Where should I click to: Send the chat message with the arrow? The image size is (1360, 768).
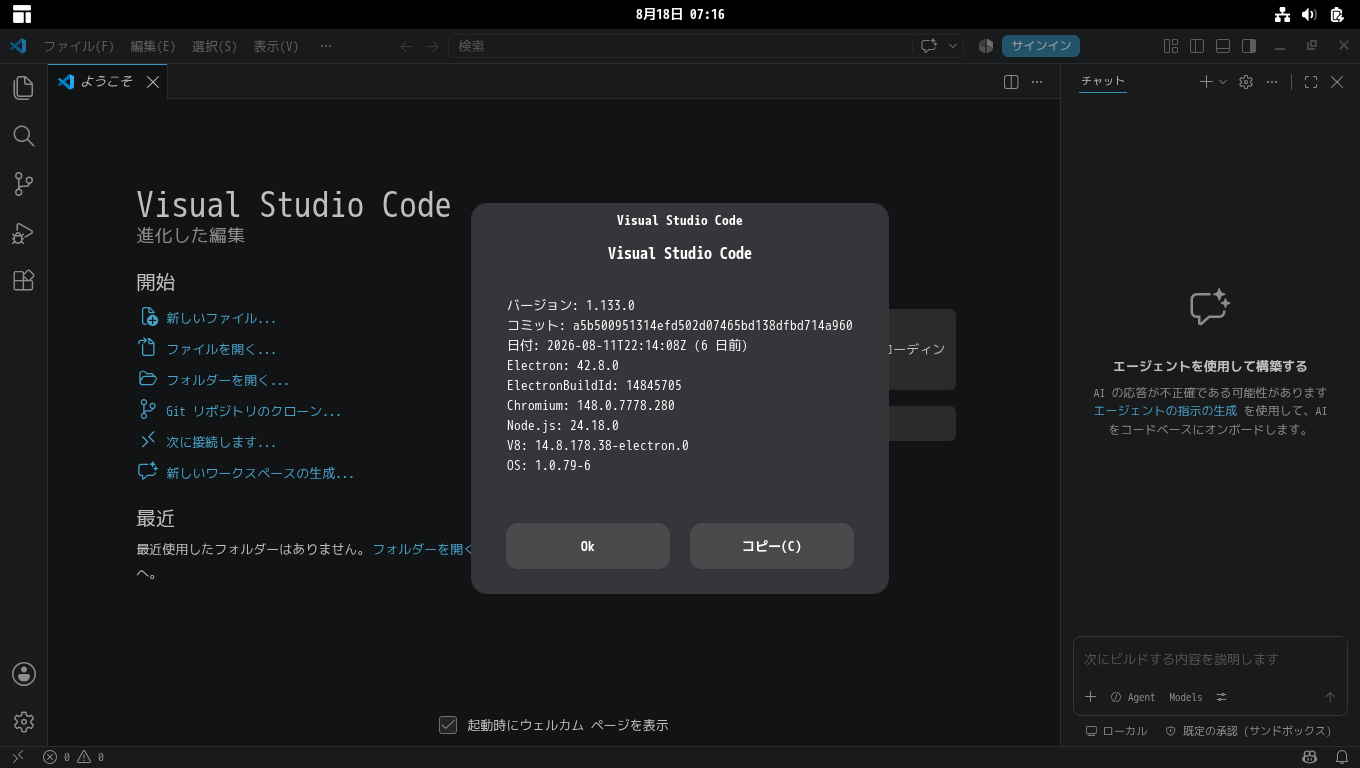pos(1330,697)
